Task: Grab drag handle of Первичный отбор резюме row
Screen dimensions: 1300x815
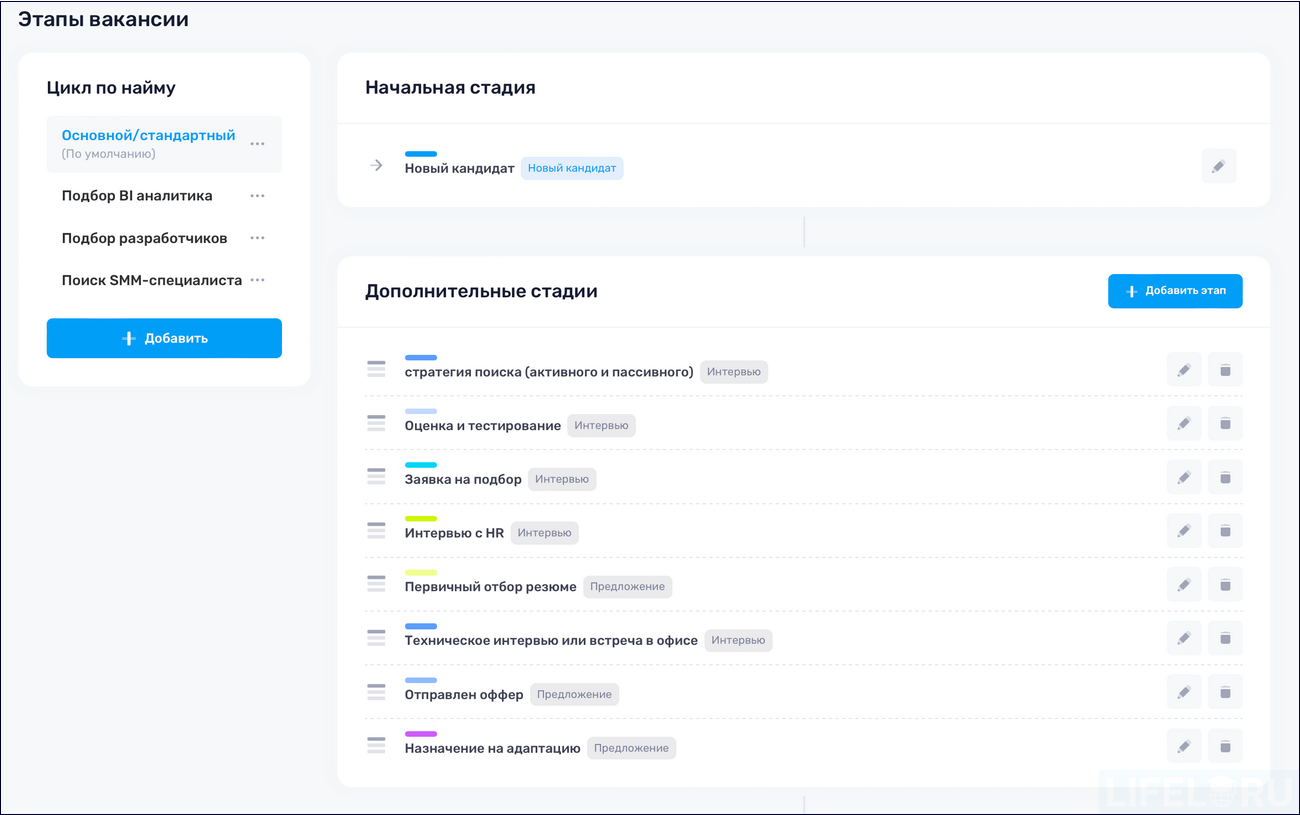Action: pyautogui.click(x=376, y=584)
